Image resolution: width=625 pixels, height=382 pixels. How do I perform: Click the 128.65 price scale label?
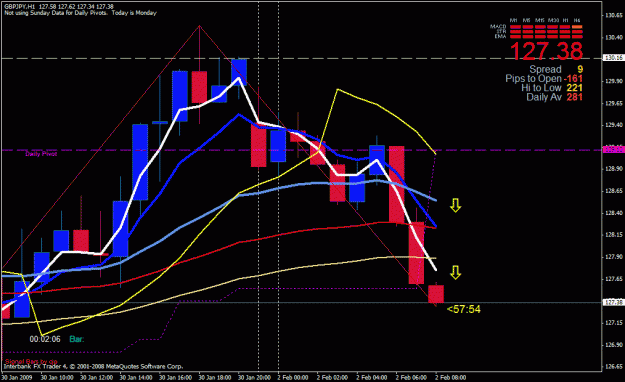pos(614,191)
